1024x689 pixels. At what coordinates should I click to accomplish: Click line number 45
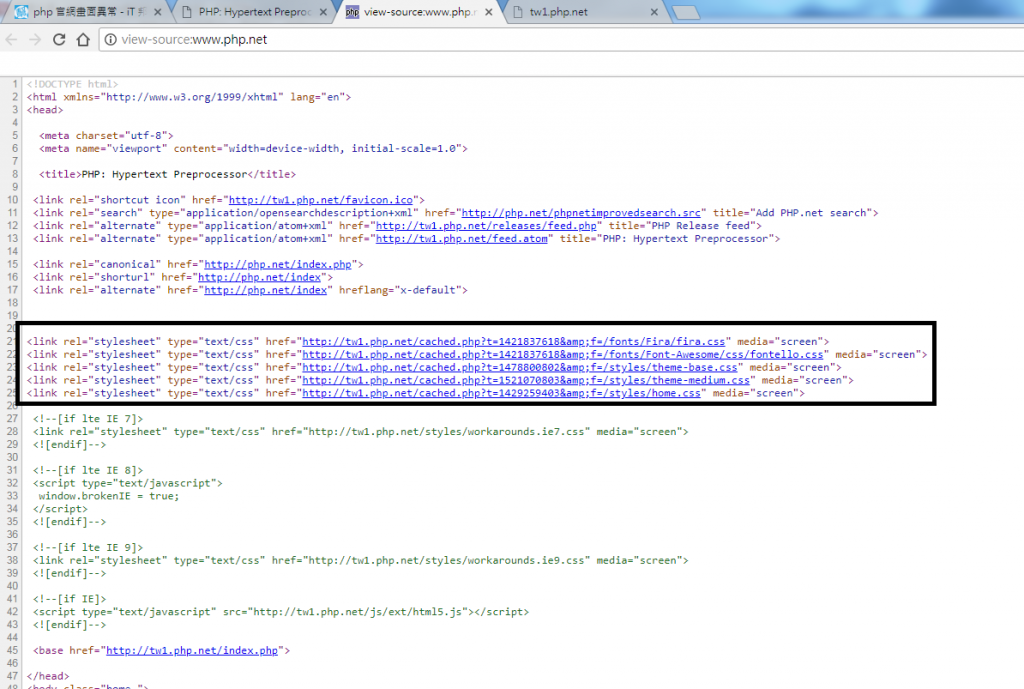click(x=12, y=650)
